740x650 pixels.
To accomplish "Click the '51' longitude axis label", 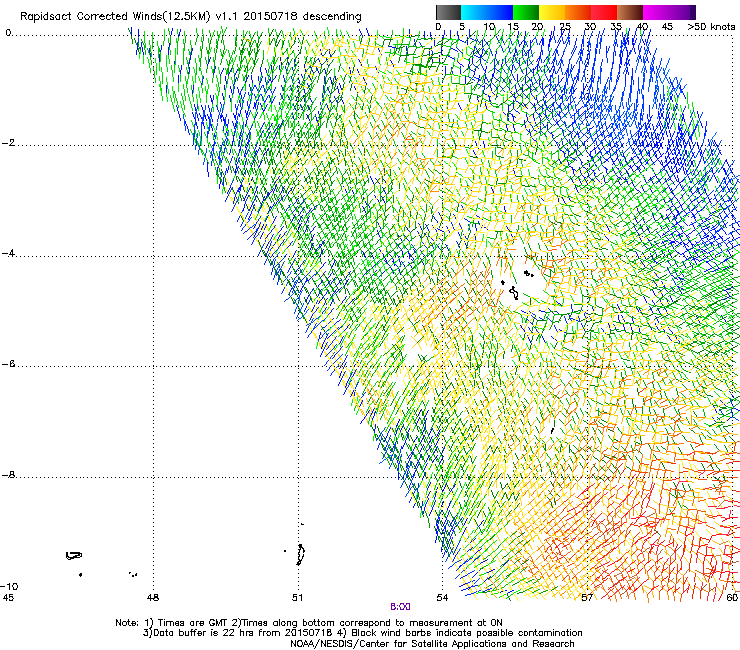I will 297,598.
